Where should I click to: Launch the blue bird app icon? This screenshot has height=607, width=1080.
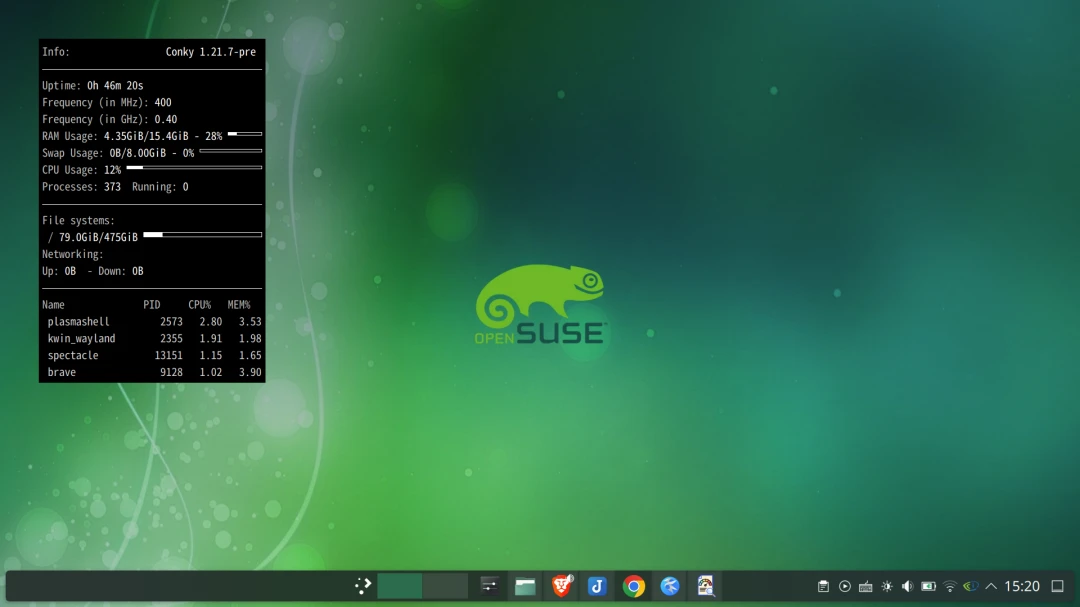(x=670, y=586)
